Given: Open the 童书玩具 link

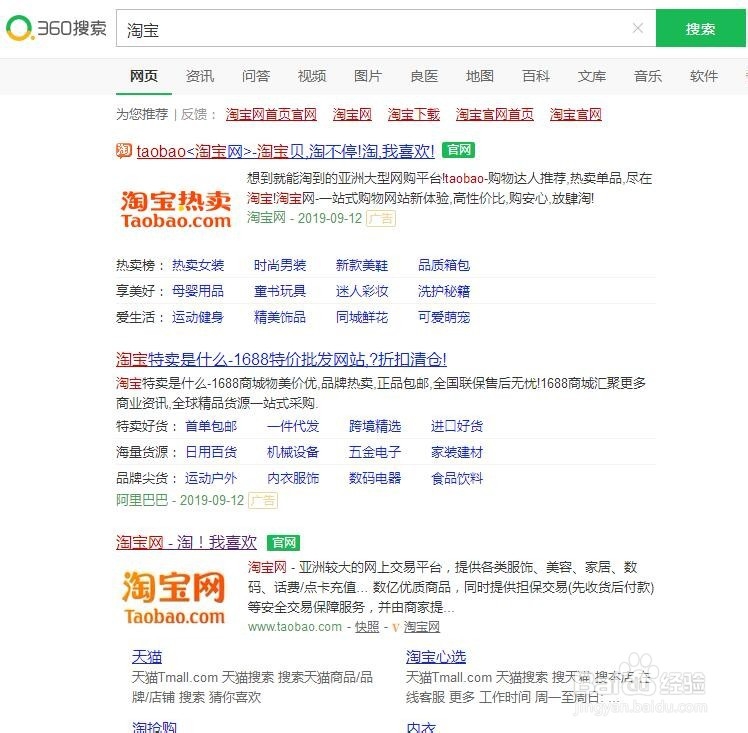Looking at the screenshot, I should [280, 291].
